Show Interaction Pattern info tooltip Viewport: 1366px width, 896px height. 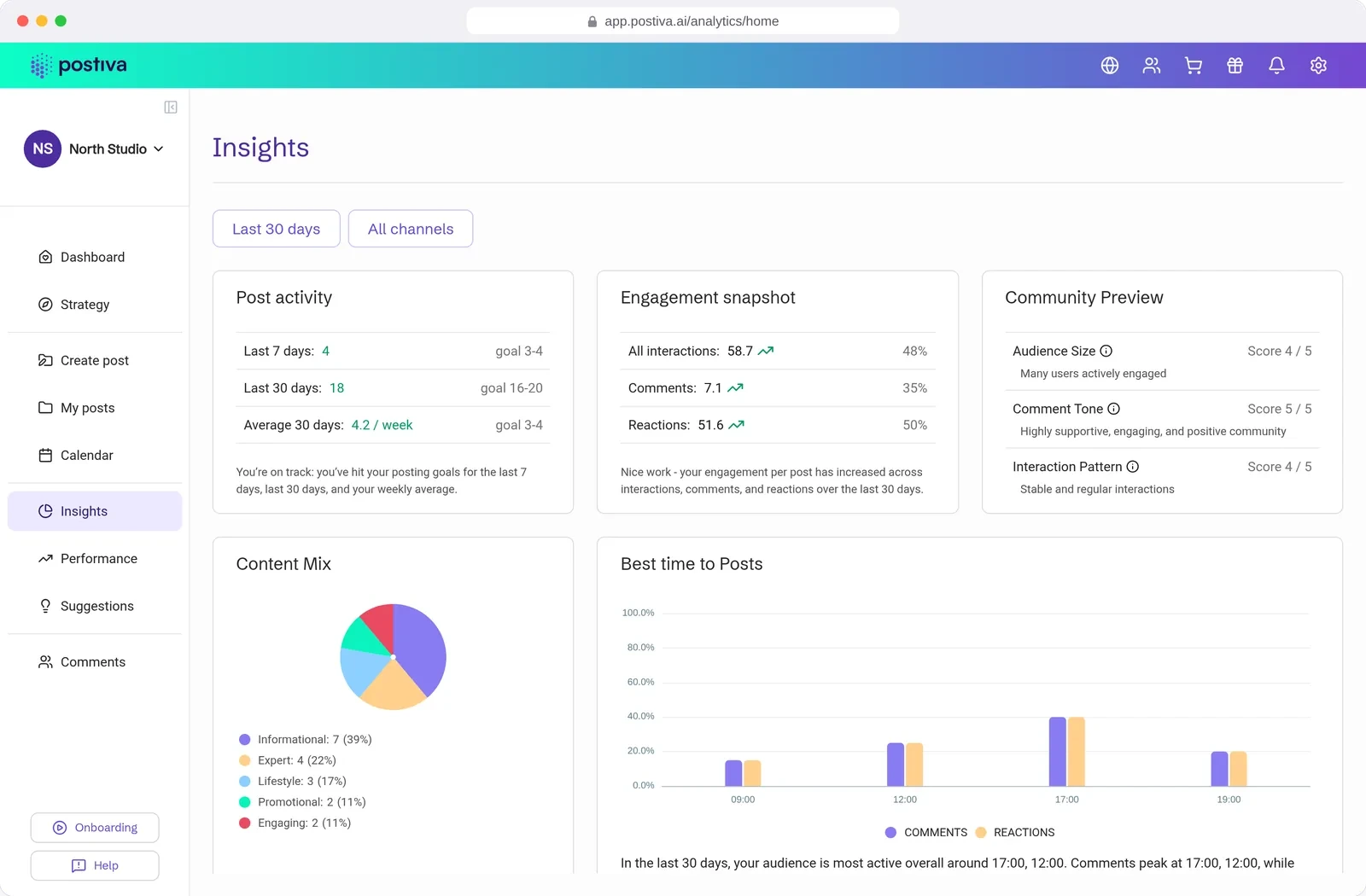click(1133, 467)
